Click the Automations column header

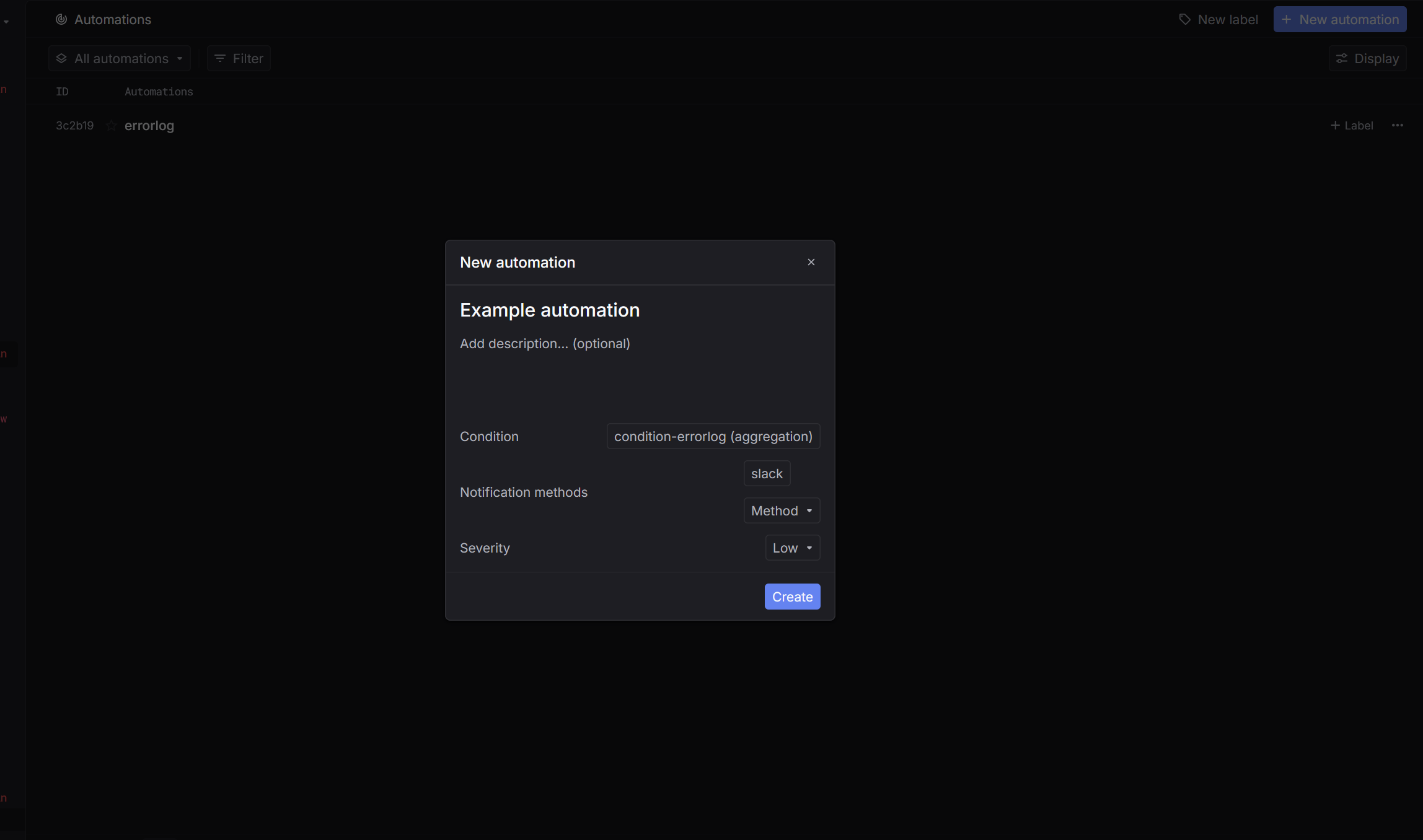tap(159, 92)
